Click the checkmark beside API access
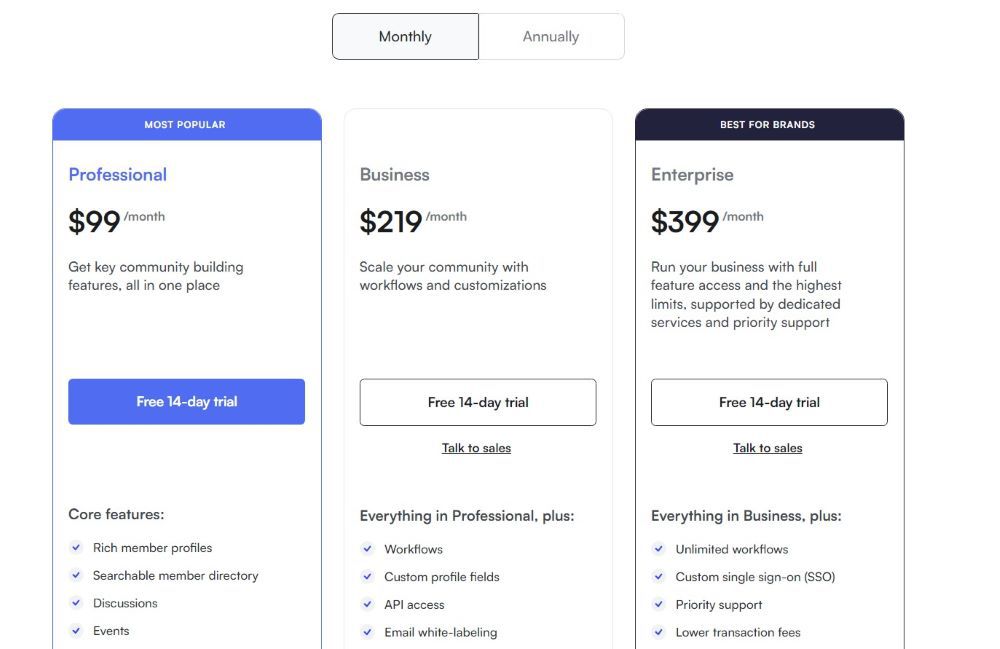The height and width of the screenshot is (649, 1000). 367,604
